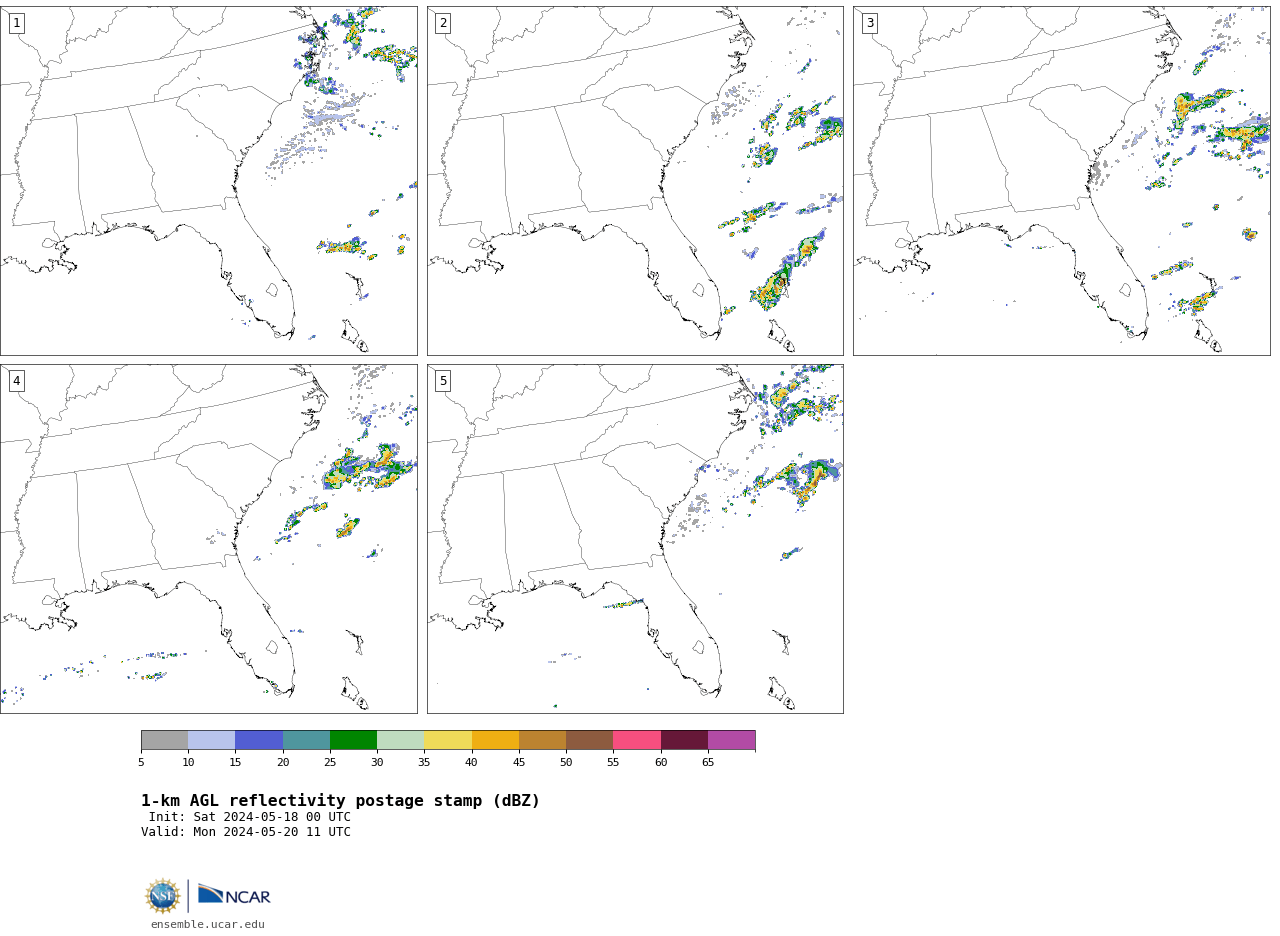
Task: Select the blue 15-20 dBZ swatch
Action: (x=259, y=740)
